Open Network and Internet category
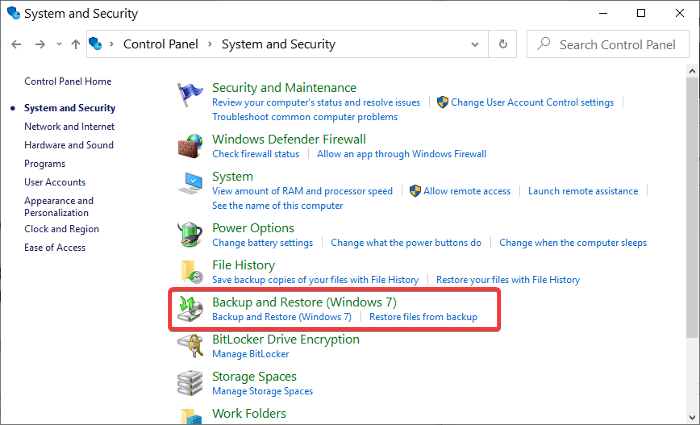700x425 pixels. point(69,127)
